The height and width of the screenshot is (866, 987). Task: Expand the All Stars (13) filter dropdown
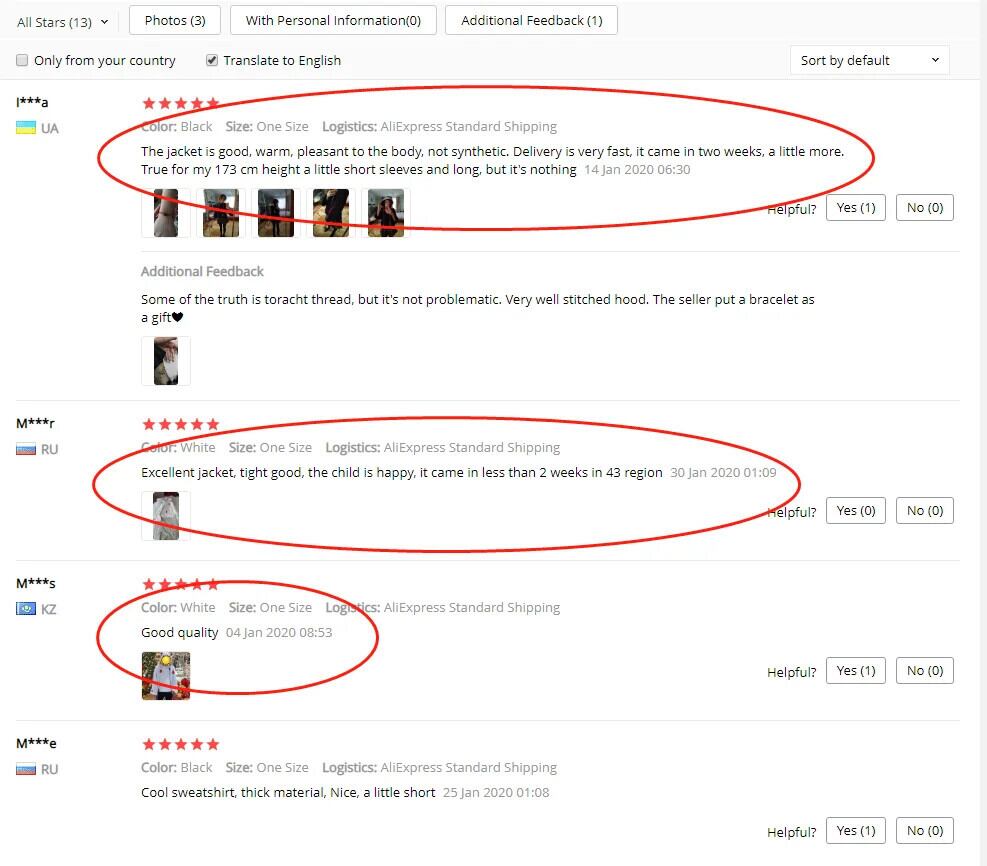coord(62,22)
